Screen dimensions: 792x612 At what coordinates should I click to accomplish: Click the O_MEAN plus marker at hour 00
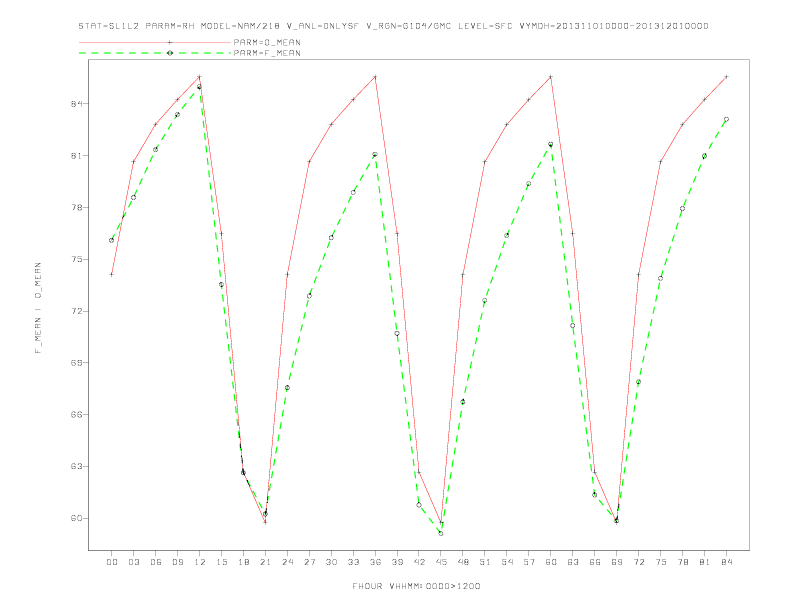click(x=111, y=274)
